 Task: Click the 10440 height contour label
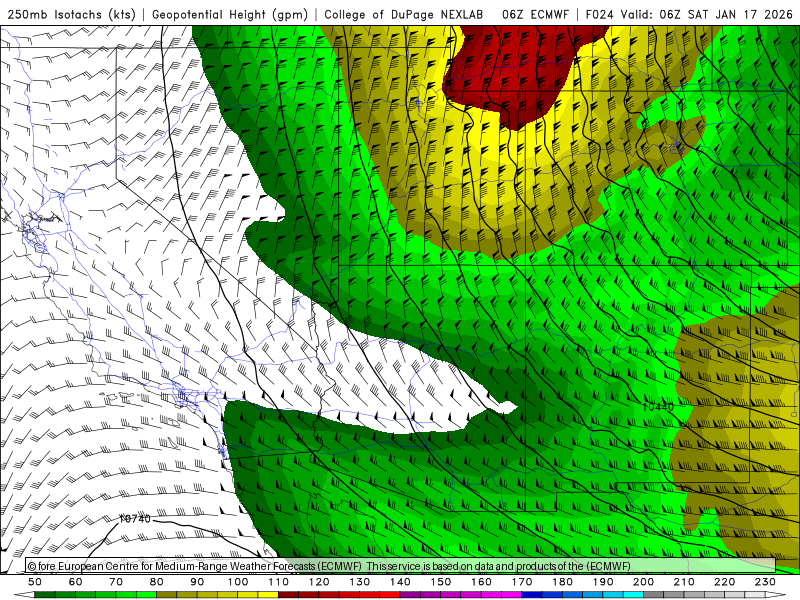(x=658, y=407)
